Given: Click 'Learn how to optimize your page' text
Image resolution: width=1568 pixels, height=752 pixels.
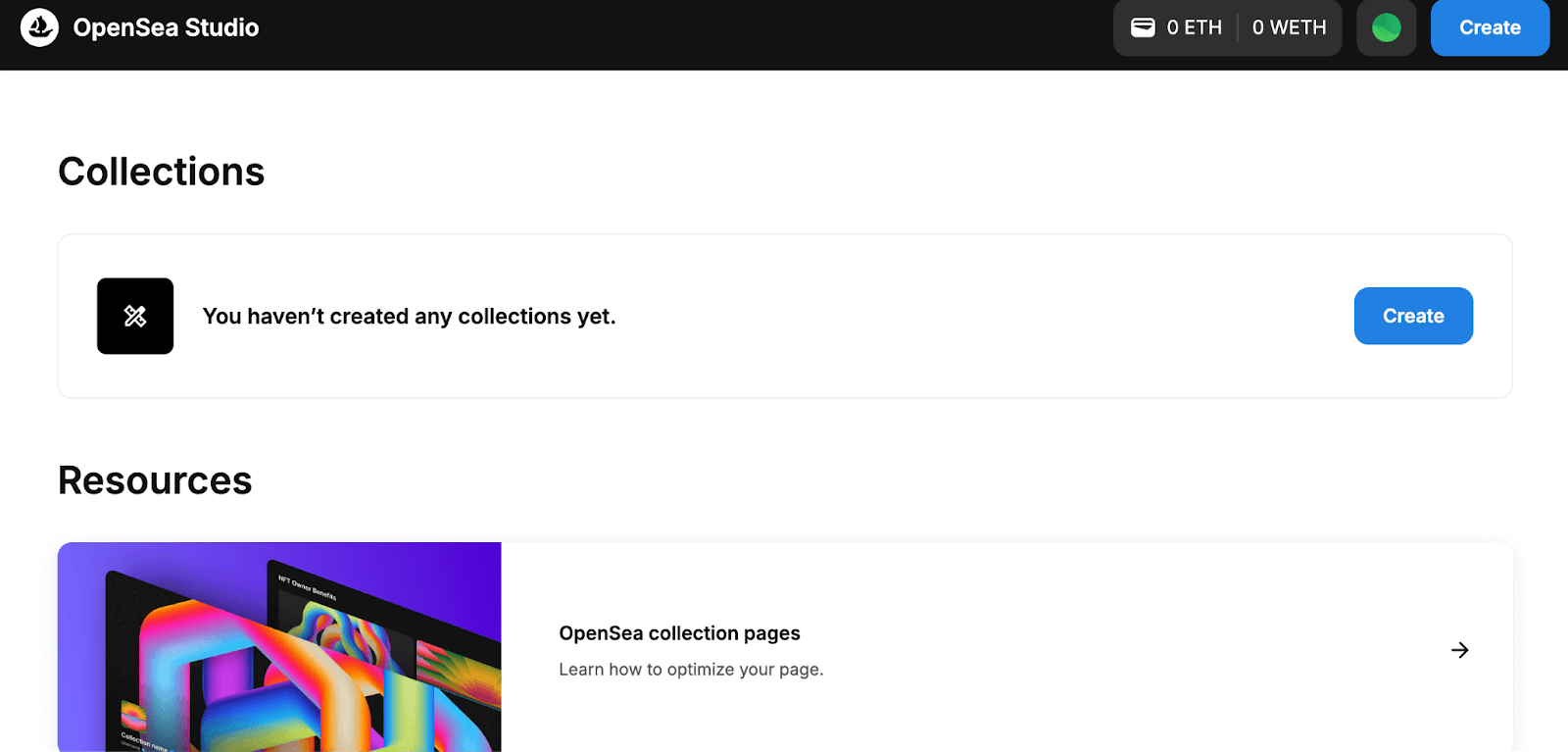Looking at the screenshot, I should coord(691,670).
